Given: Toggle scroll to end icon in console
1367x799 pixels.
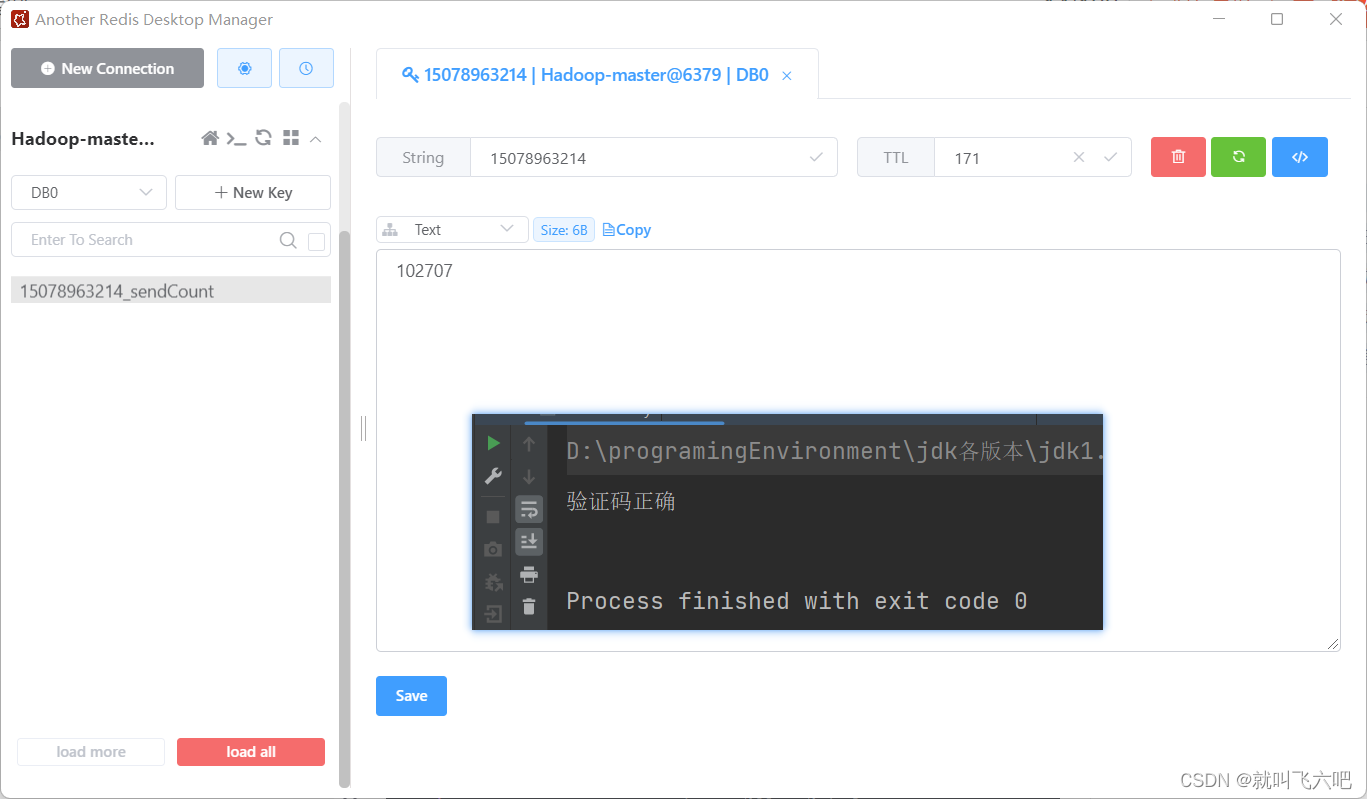Looking at the screenshot, I should [529, 541].
